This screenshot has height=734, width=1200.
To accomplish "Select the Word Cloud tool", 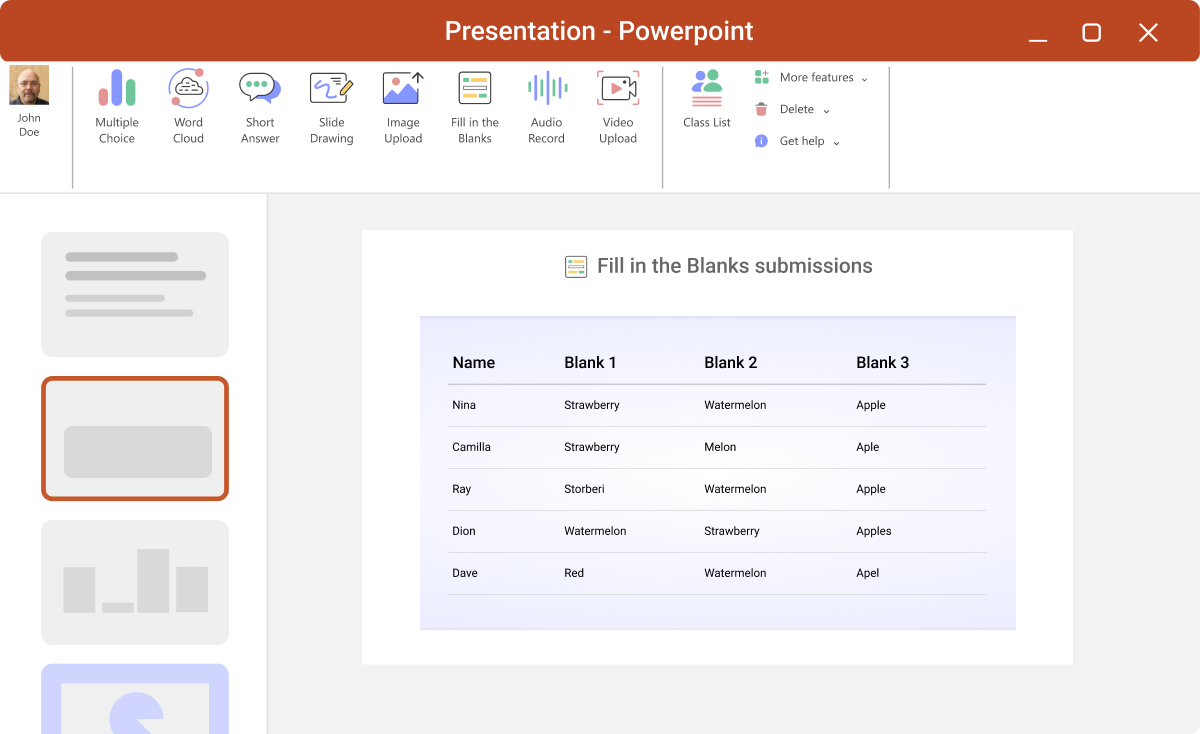I will click(x=188, y=107).
